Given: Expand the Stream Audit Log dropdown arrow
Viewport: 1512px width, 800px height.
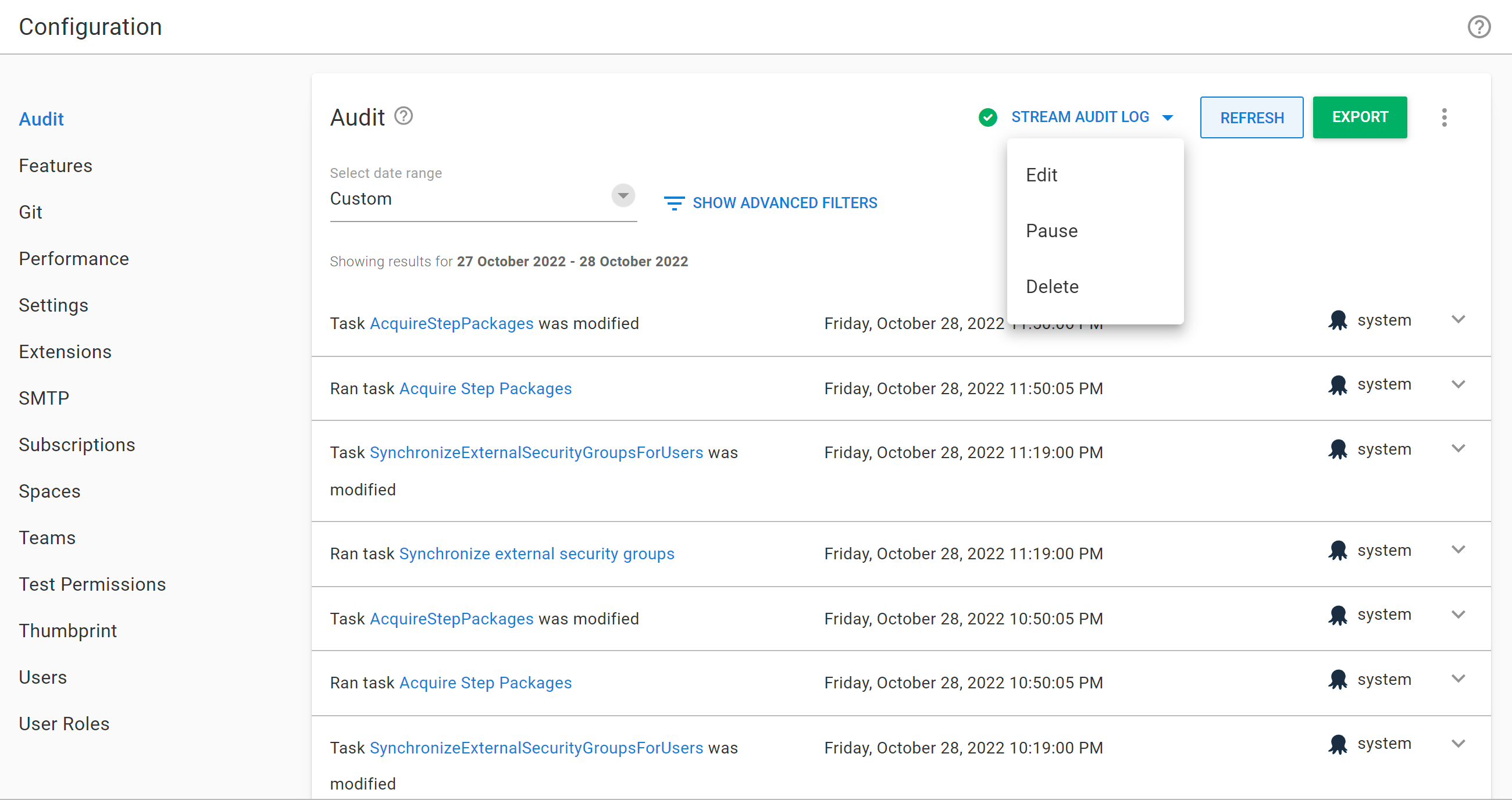Looking at the screenshot, I should [x=1168, y=117].
